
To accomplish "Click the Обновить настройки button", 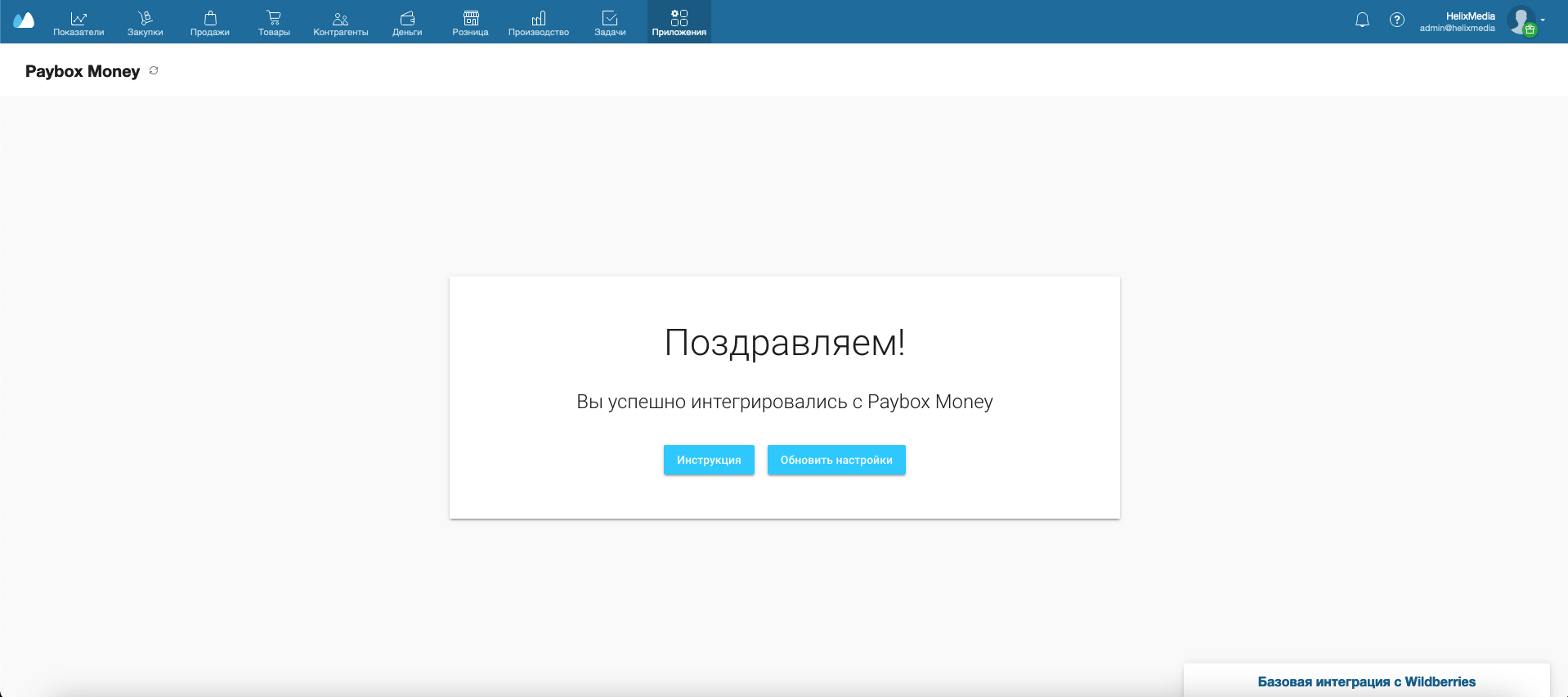I will pyautogui.click(x=836, y=460).
